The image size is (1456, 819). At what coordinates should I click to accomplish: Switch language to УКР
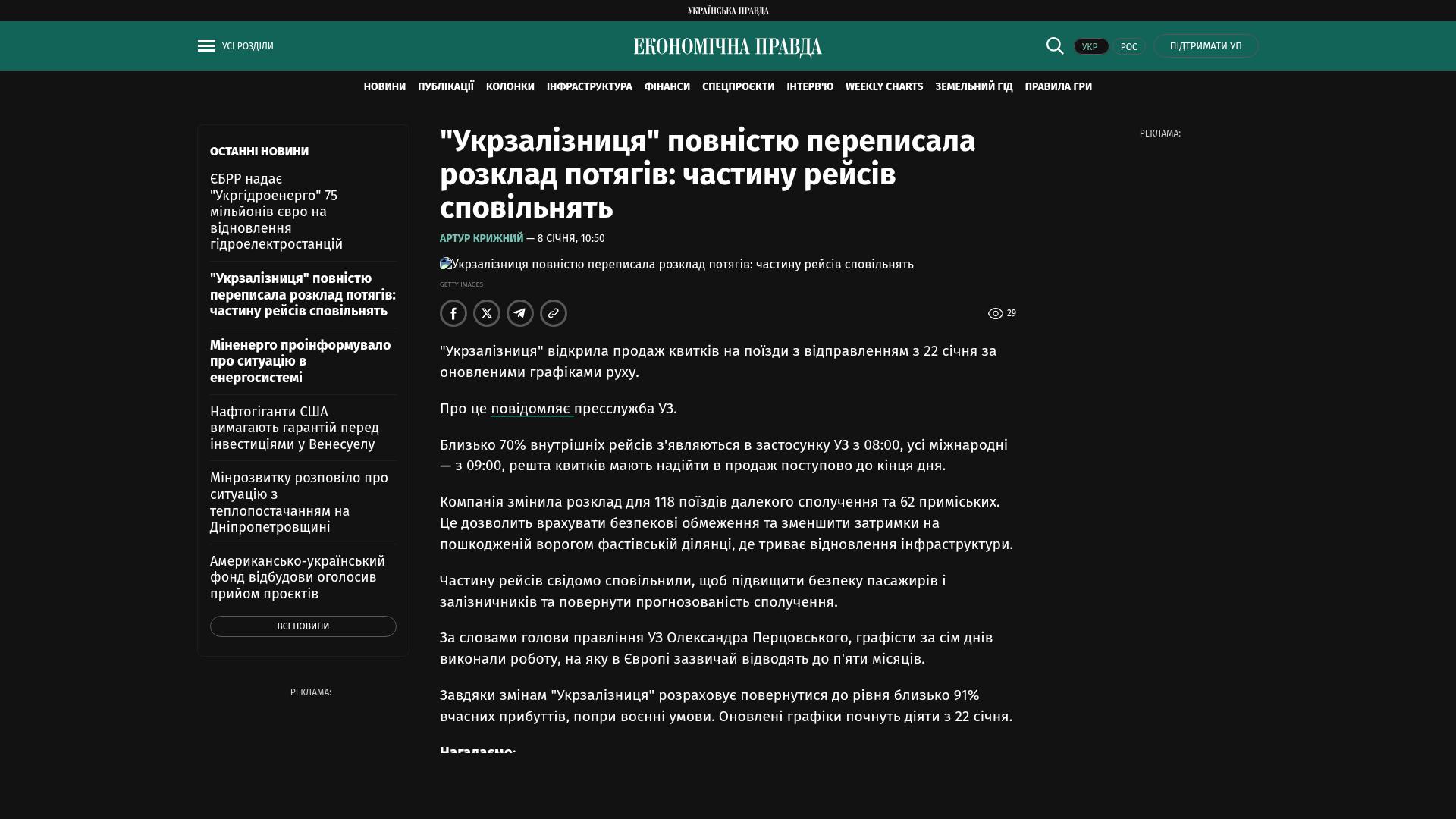tap(1090, 47)
